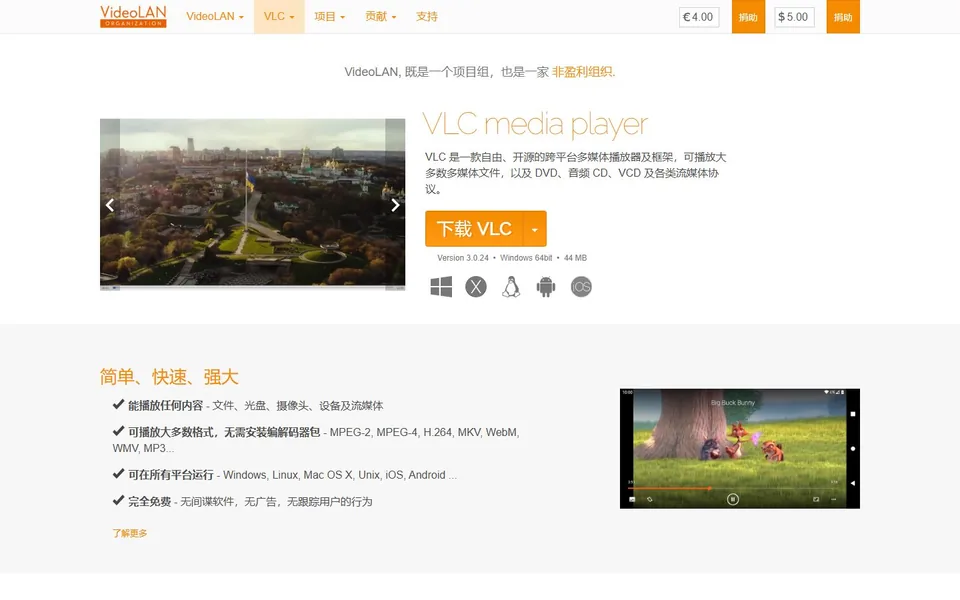
Task: Click the orange progress bar in player screenshot
Action: [x=669, y=489]
